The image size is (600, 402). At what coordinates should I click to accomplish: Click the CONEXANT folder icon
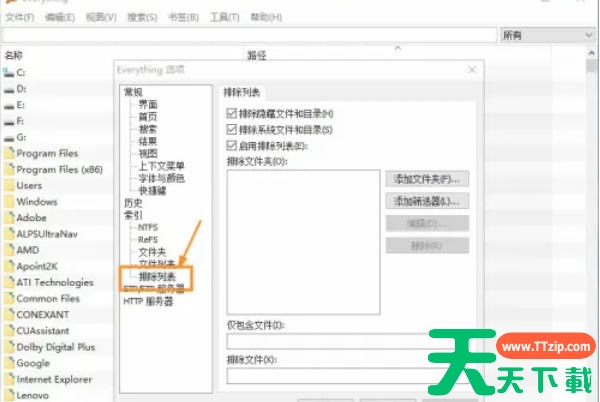(x=9, y=314)
